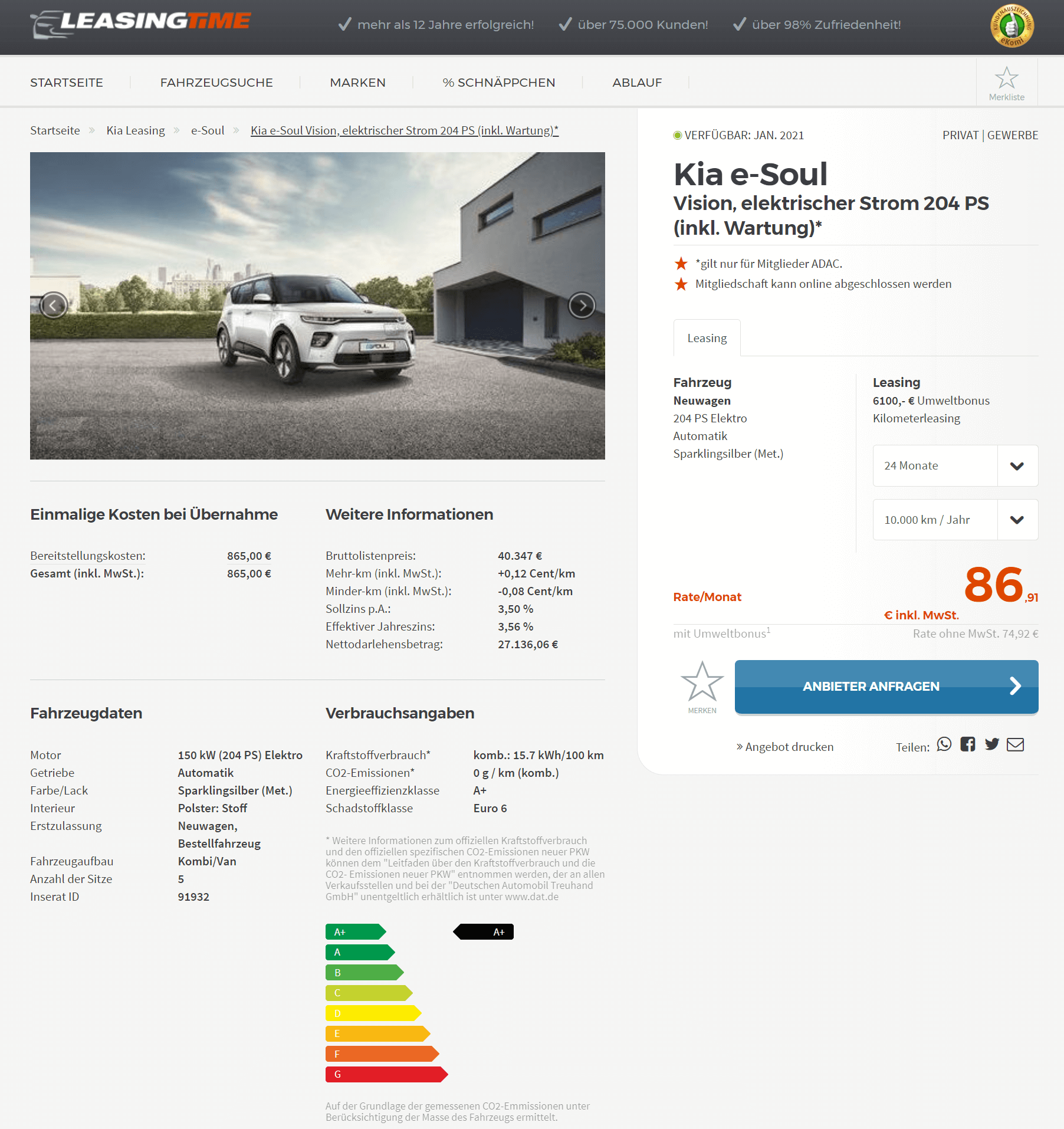1064x1129 pixels.
Task: Click the black A+ efficiency marker
Action: (x=484, y=932)
